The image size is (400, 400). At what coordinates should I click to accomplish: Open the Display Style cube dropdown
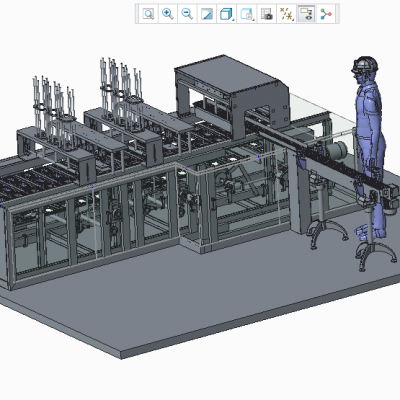[x=227, y=14]
